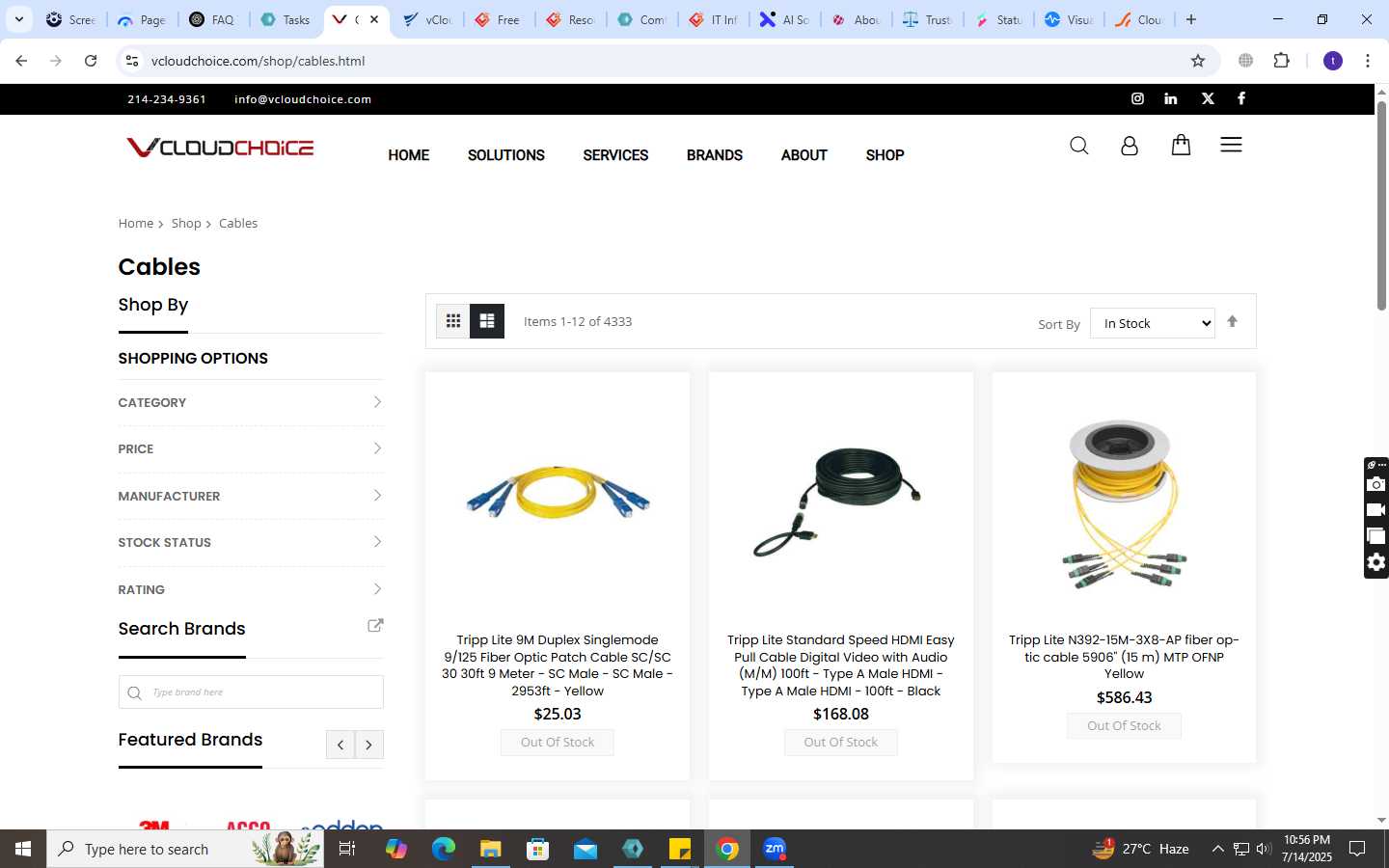Click the video record icon on side widget

click(x=1376, y=509)
